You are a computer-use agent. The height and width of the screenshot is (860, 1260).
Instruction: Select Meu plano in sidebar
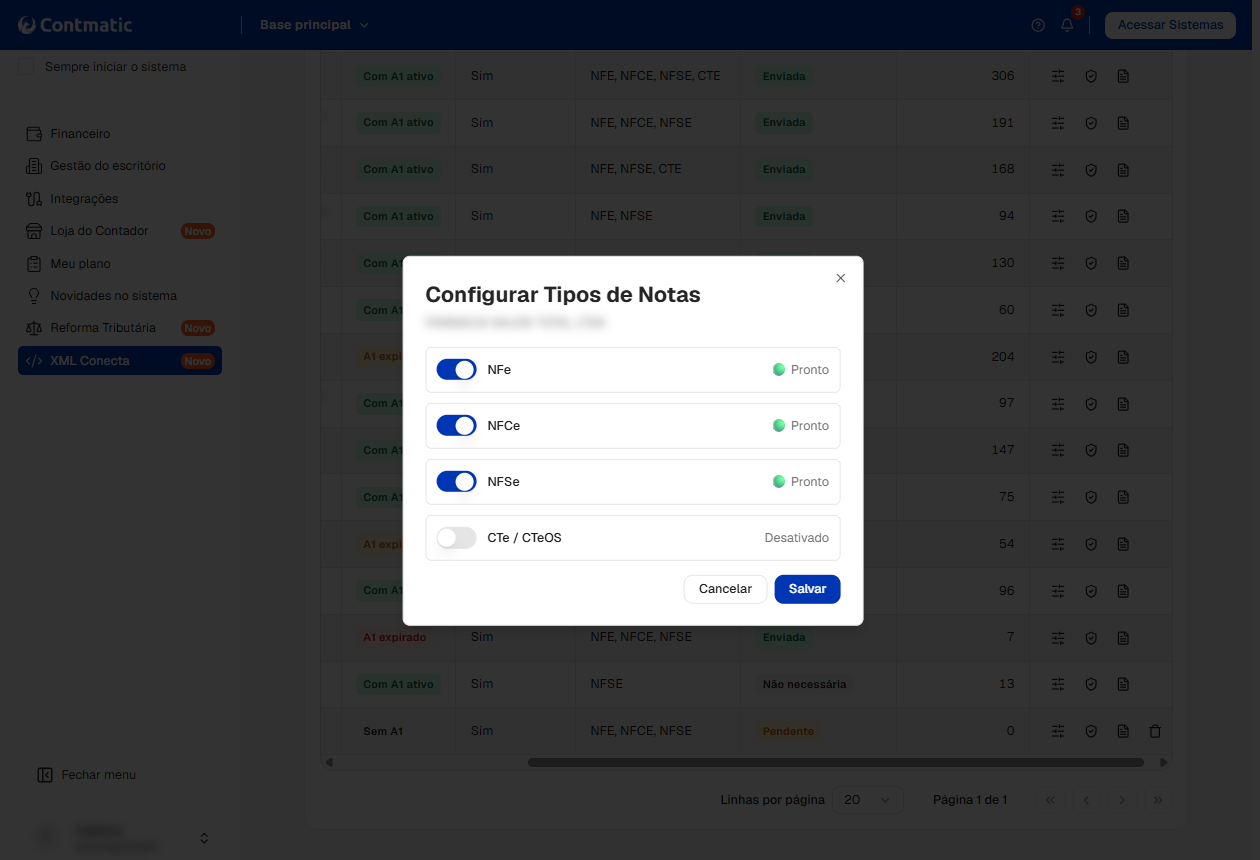80,264
